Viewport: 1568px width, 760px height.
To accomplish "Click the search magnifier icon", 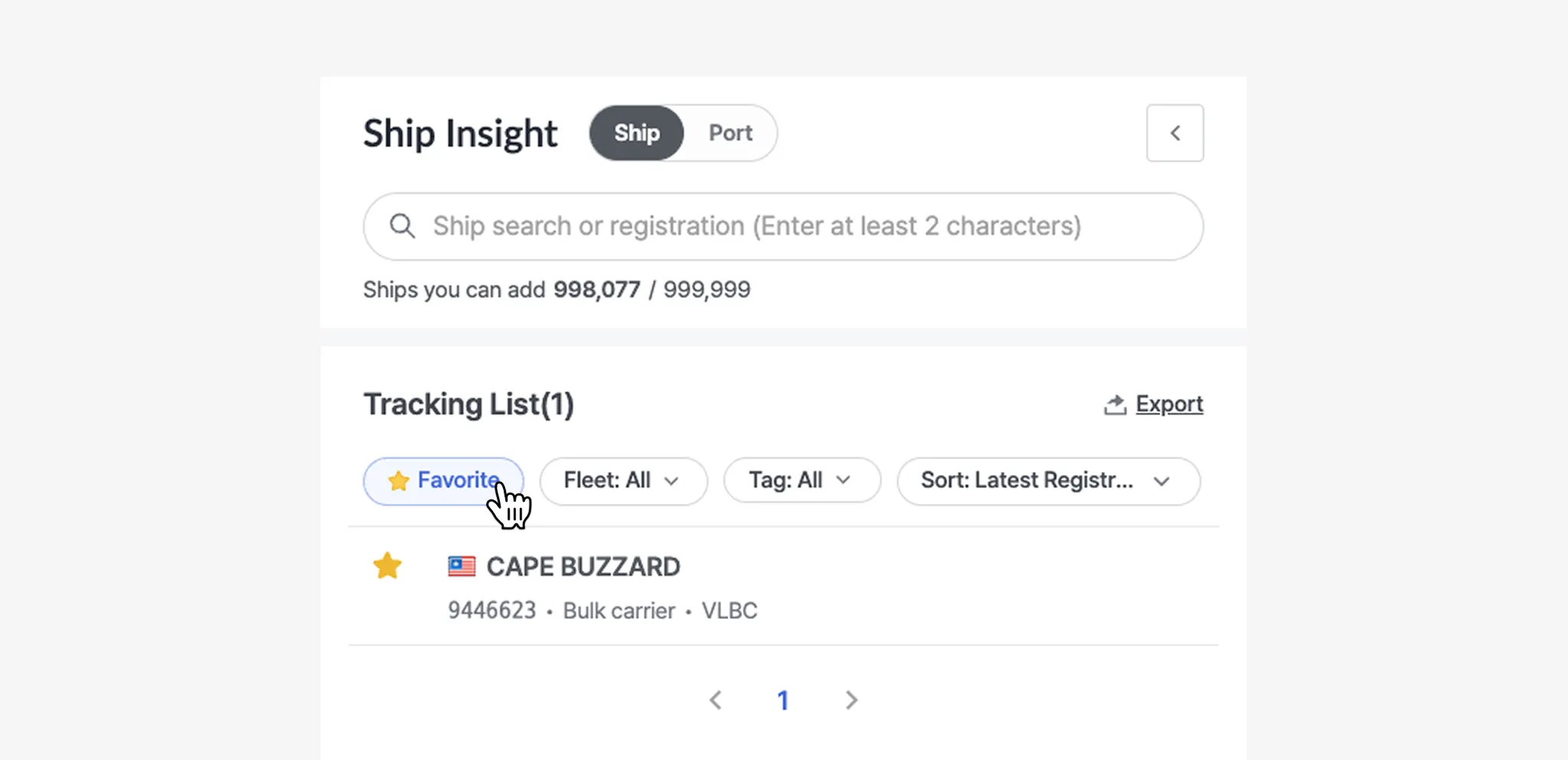I will tap(402, 226).
